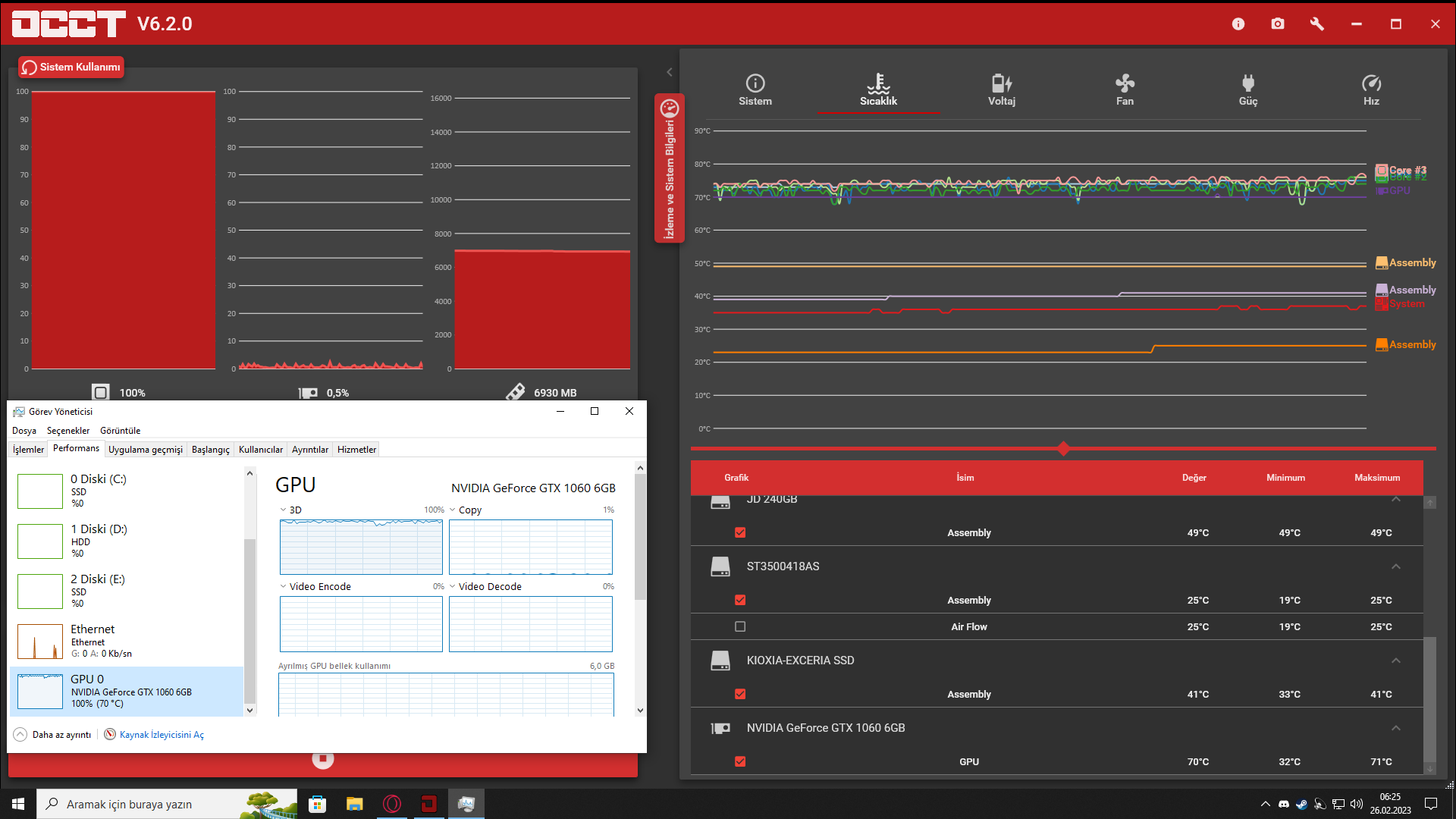The image size is (1456, 819).
Task: Take a screenshot with camera icon
Action: point(1278,24)
